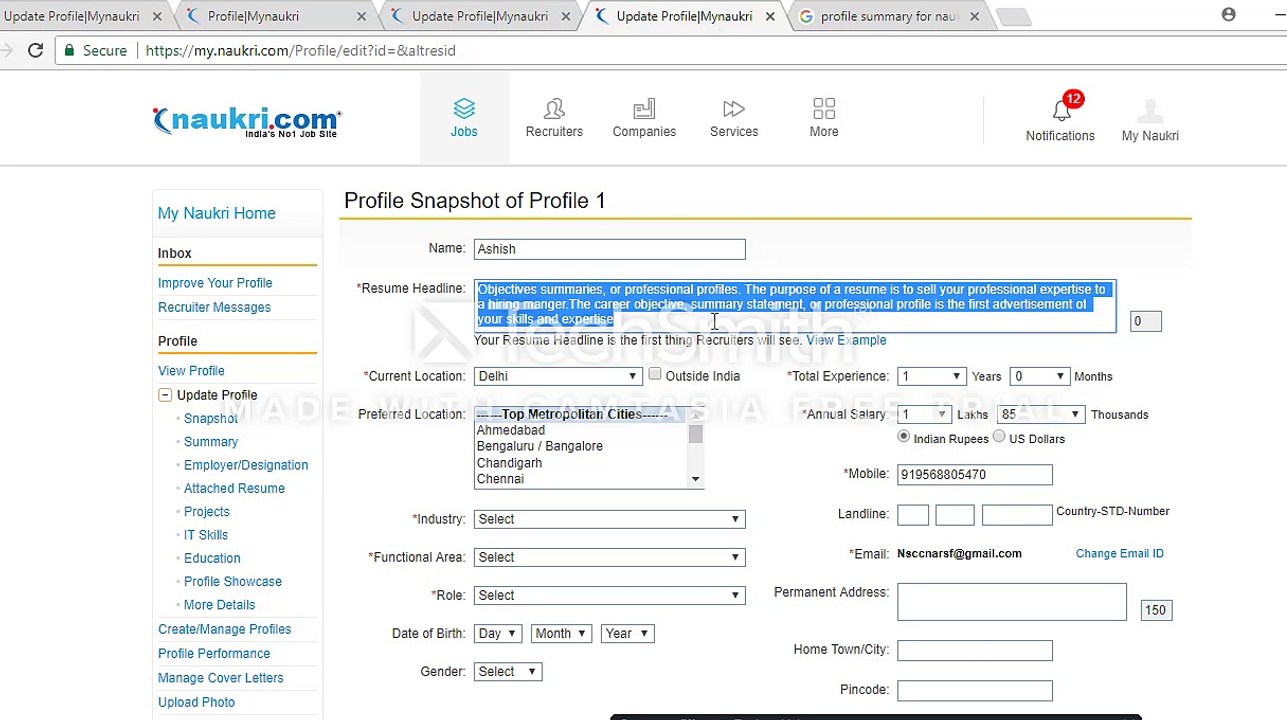Open the Functional Area dropdown
The height and width of the screenshot is (720, 1287).
click(x=610, y=557)
